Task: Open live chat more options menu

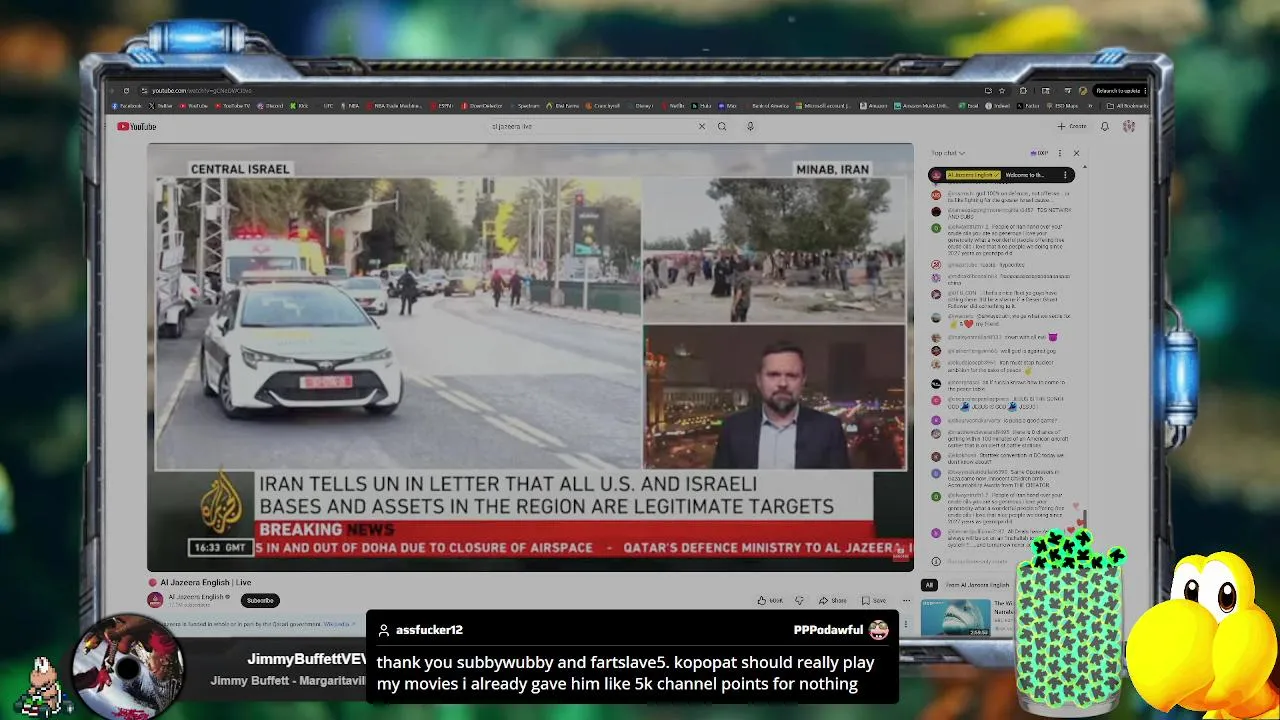Action: [1060, 153]
